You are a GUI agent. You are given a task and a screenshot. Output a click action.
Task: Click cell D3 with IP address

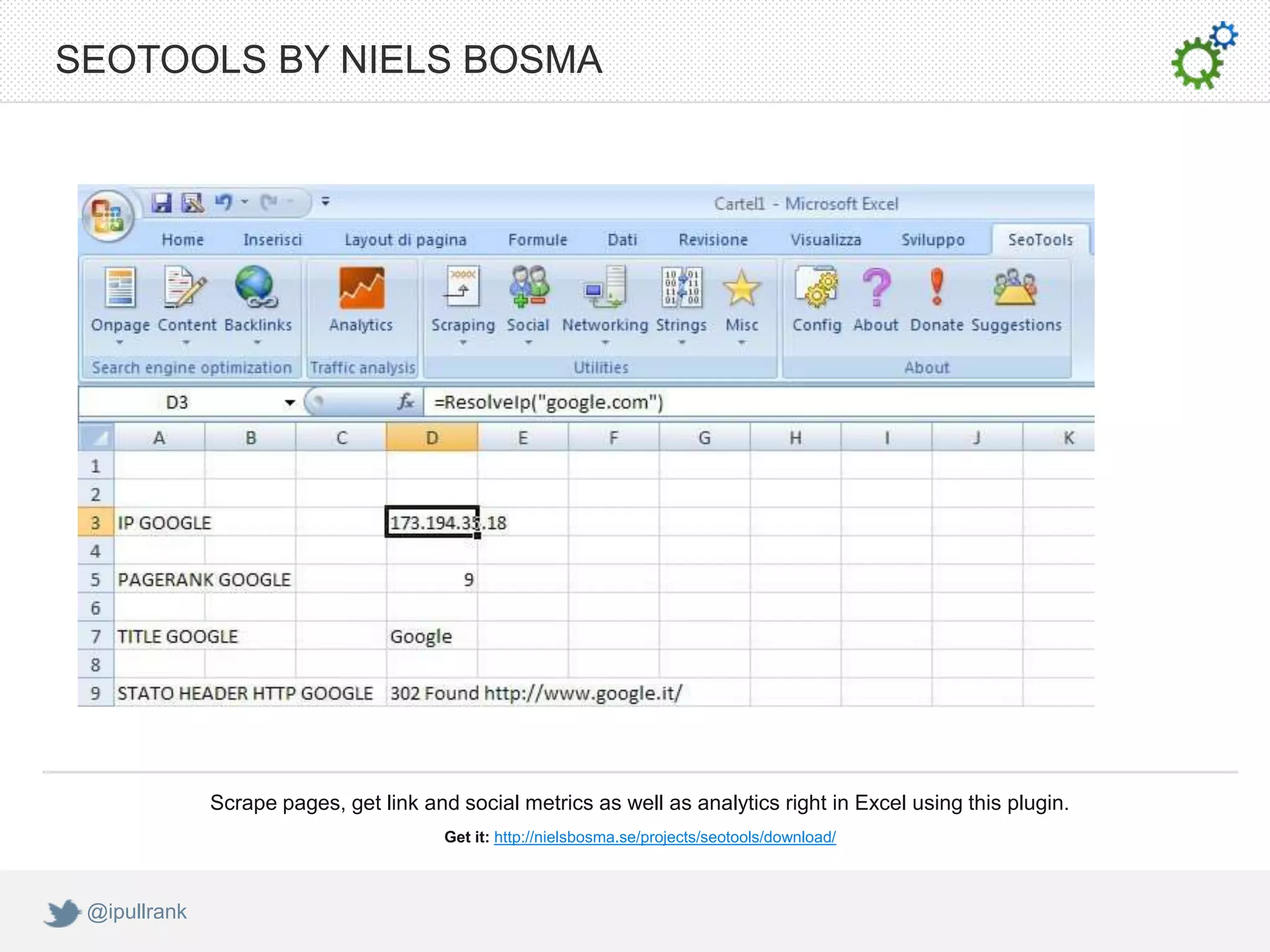(x=432, y=522)
